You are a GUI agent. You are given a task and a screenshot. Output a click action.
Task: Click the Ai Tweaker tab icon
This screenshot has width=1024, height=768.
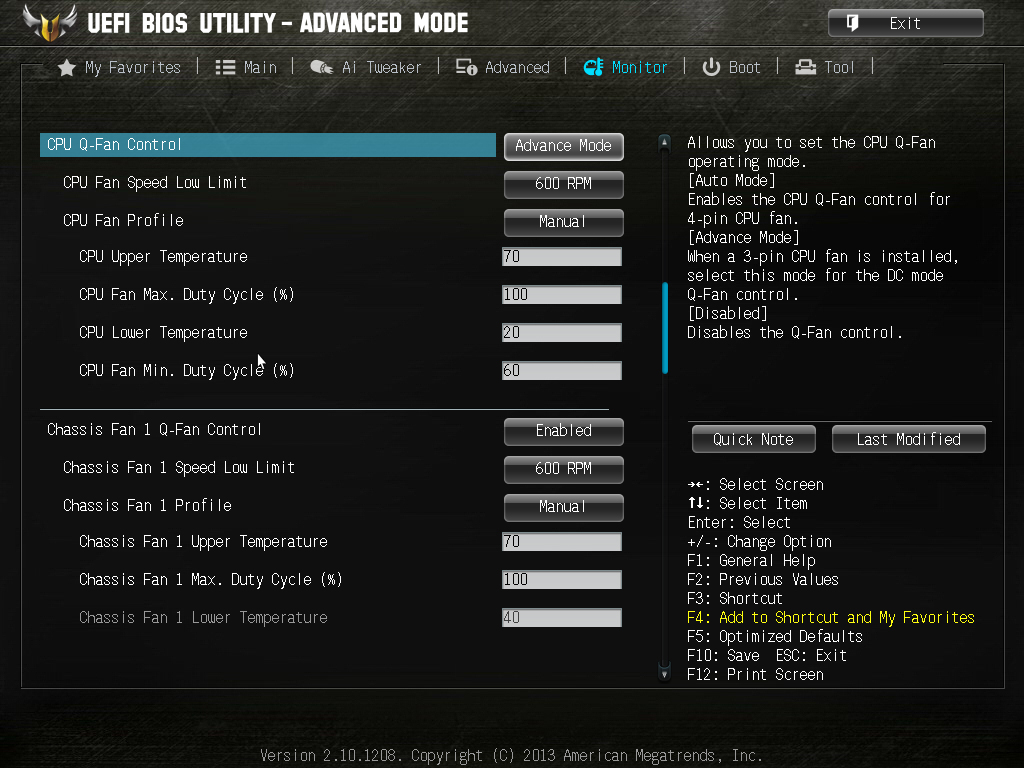(321, 67)
